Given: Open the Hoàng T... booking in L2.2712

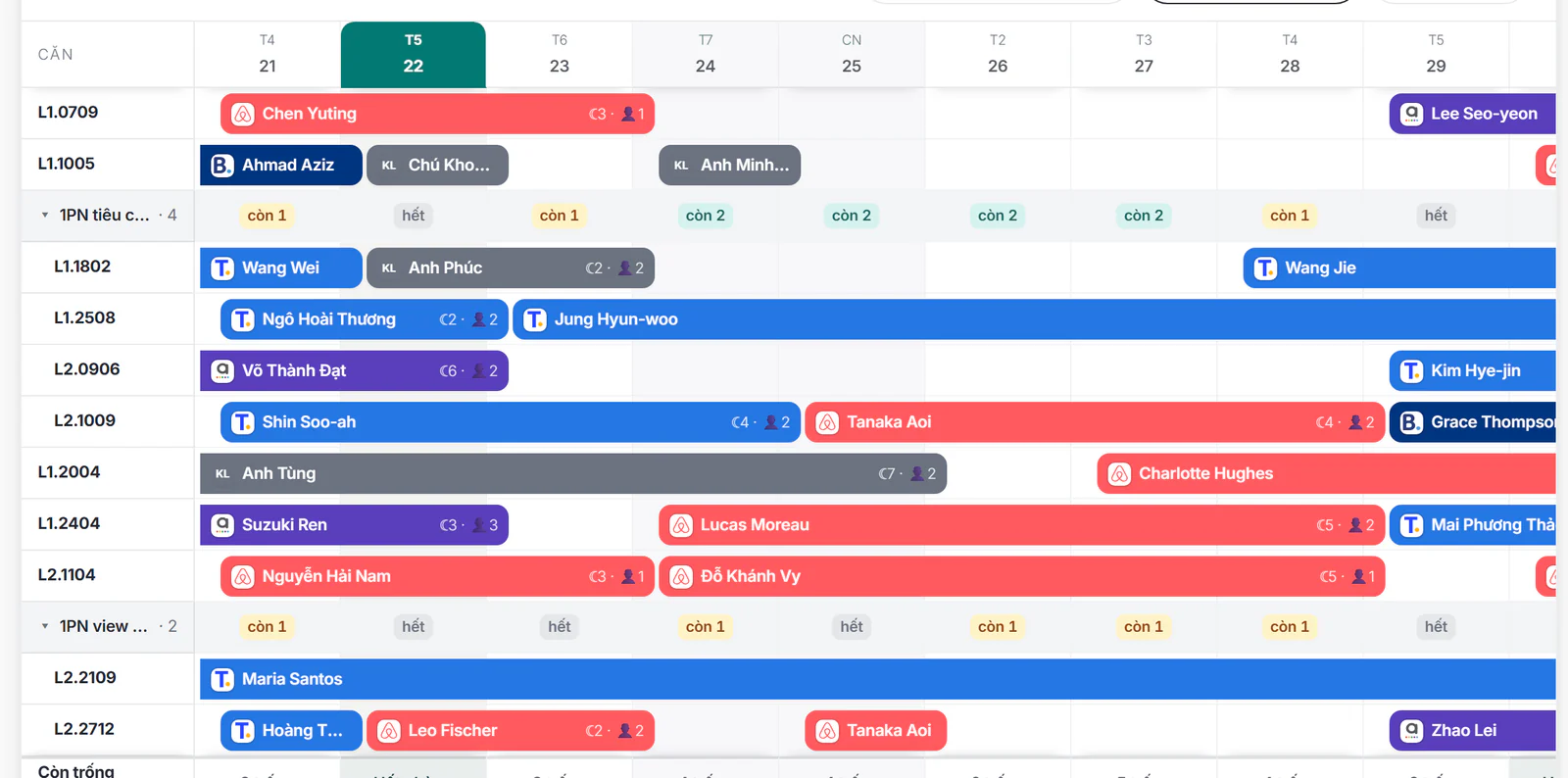Looking at the screenshot, I should click(291, 731).
